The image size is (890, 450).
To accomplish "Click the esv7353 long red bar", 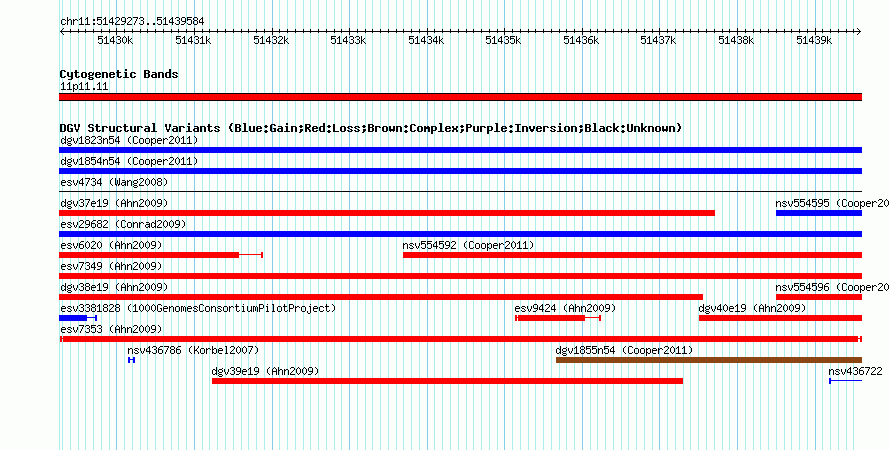I will tap(460, 339).
